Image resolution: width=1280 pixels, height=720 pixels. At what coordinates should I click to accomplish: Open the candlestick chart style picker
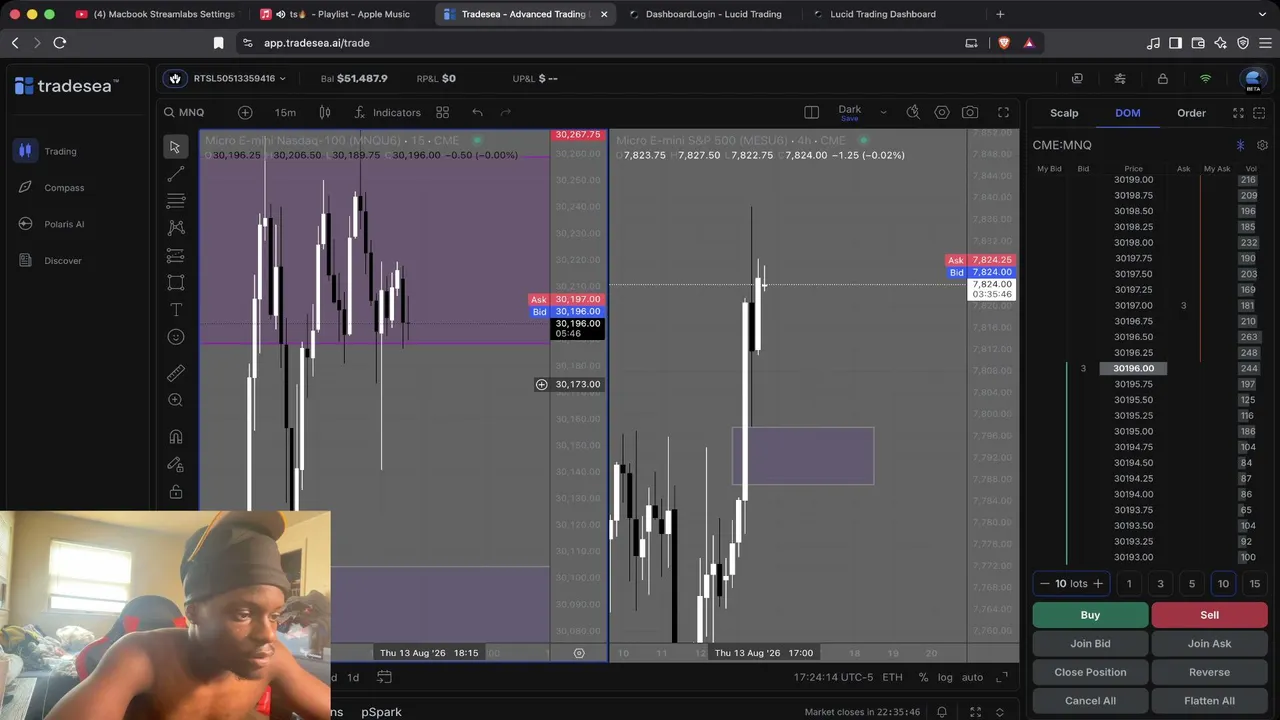click(x=324, y=112)
